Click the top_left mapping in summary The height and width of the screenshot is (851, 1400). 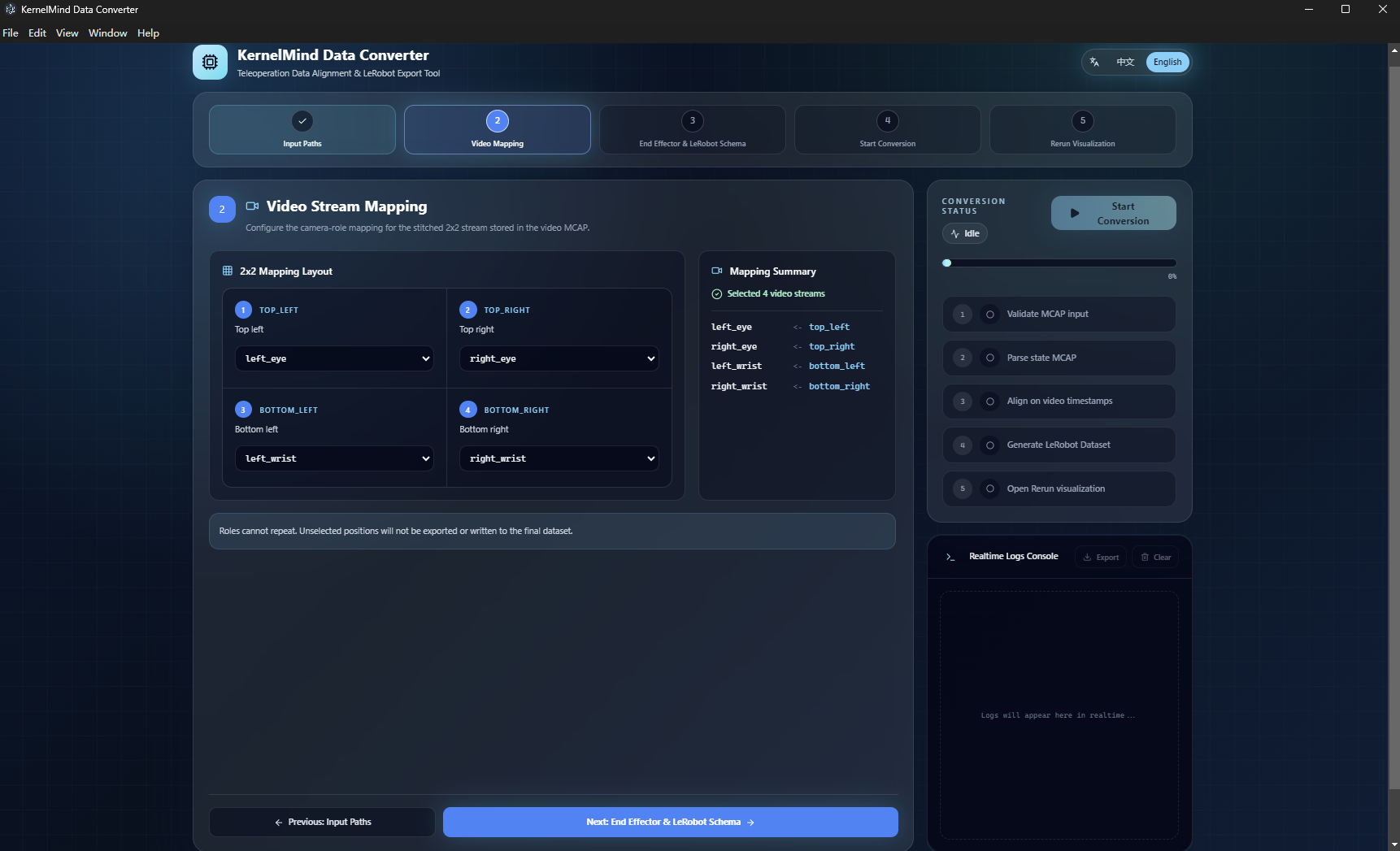829,327
